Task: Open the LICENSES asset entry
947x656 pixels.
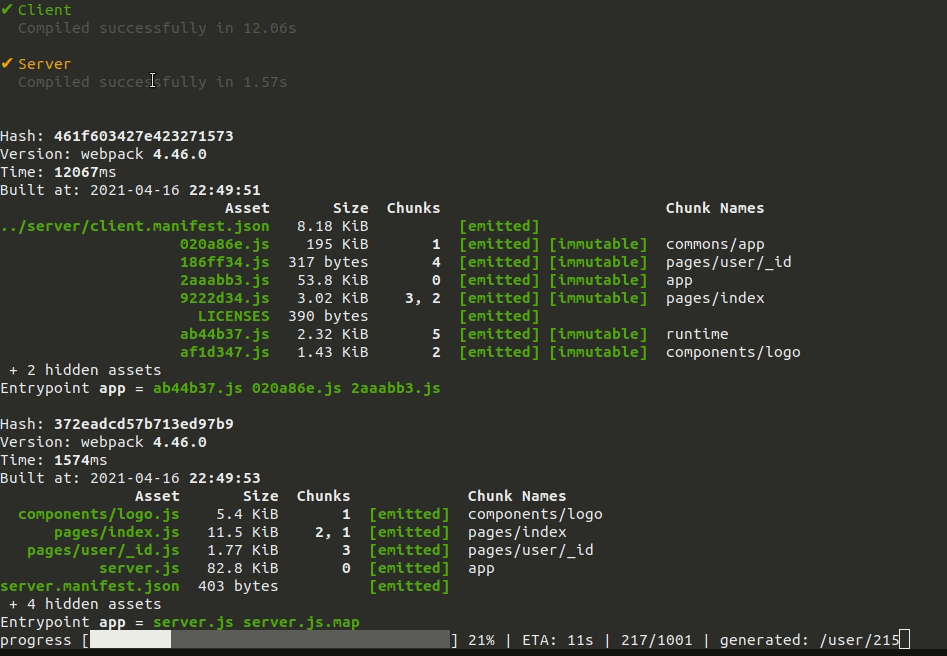Action: click(x=234, y=316)
